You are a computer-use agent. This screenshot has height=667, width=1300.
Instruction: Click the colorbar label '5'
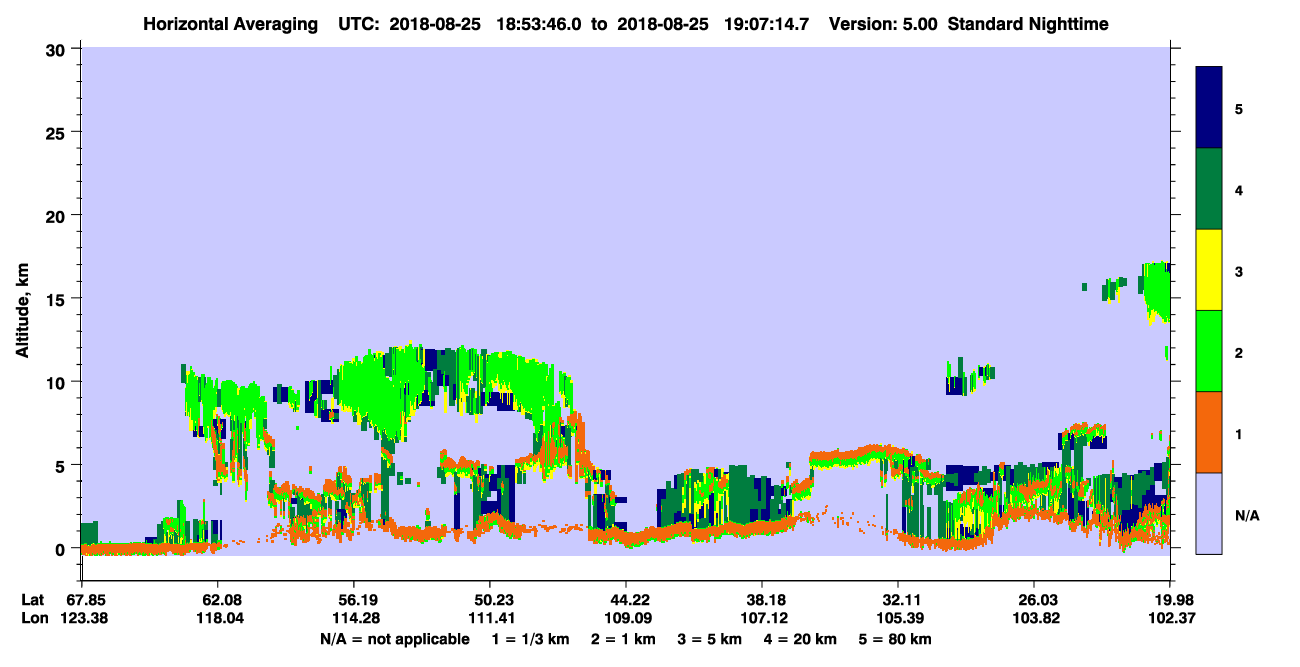coord(1239,108)
